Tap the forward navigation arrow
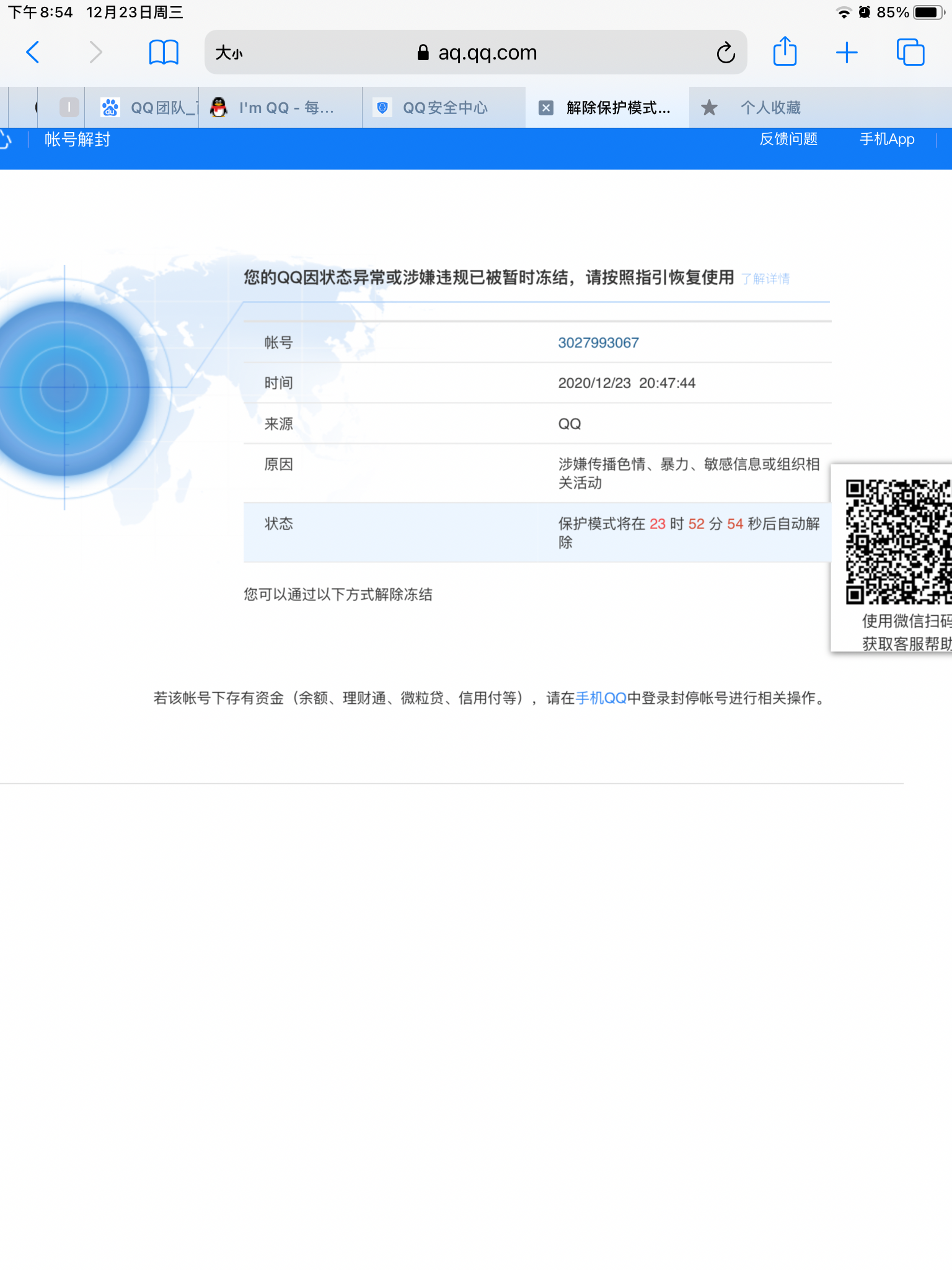Image resolution: width=952 pixels, height=1270 pixels. pos(95,53)
